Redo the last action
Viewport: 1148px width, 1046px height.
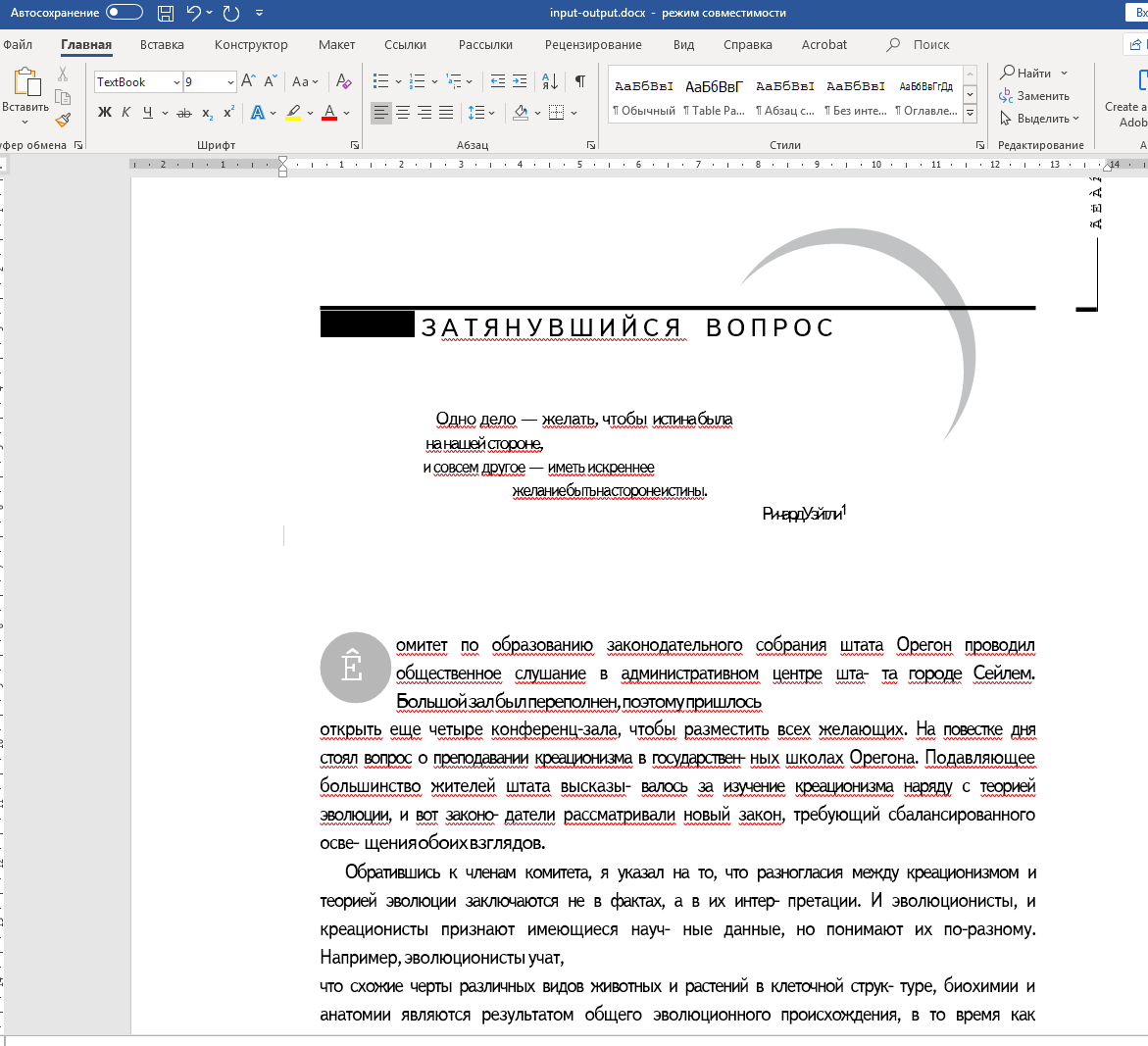(231, 13)
